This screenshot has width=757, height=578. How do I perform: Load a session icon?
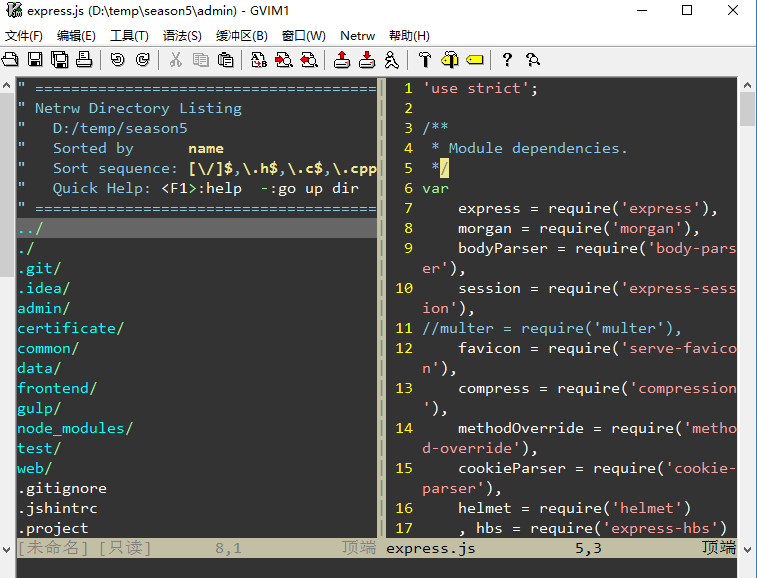coord(342,59)
